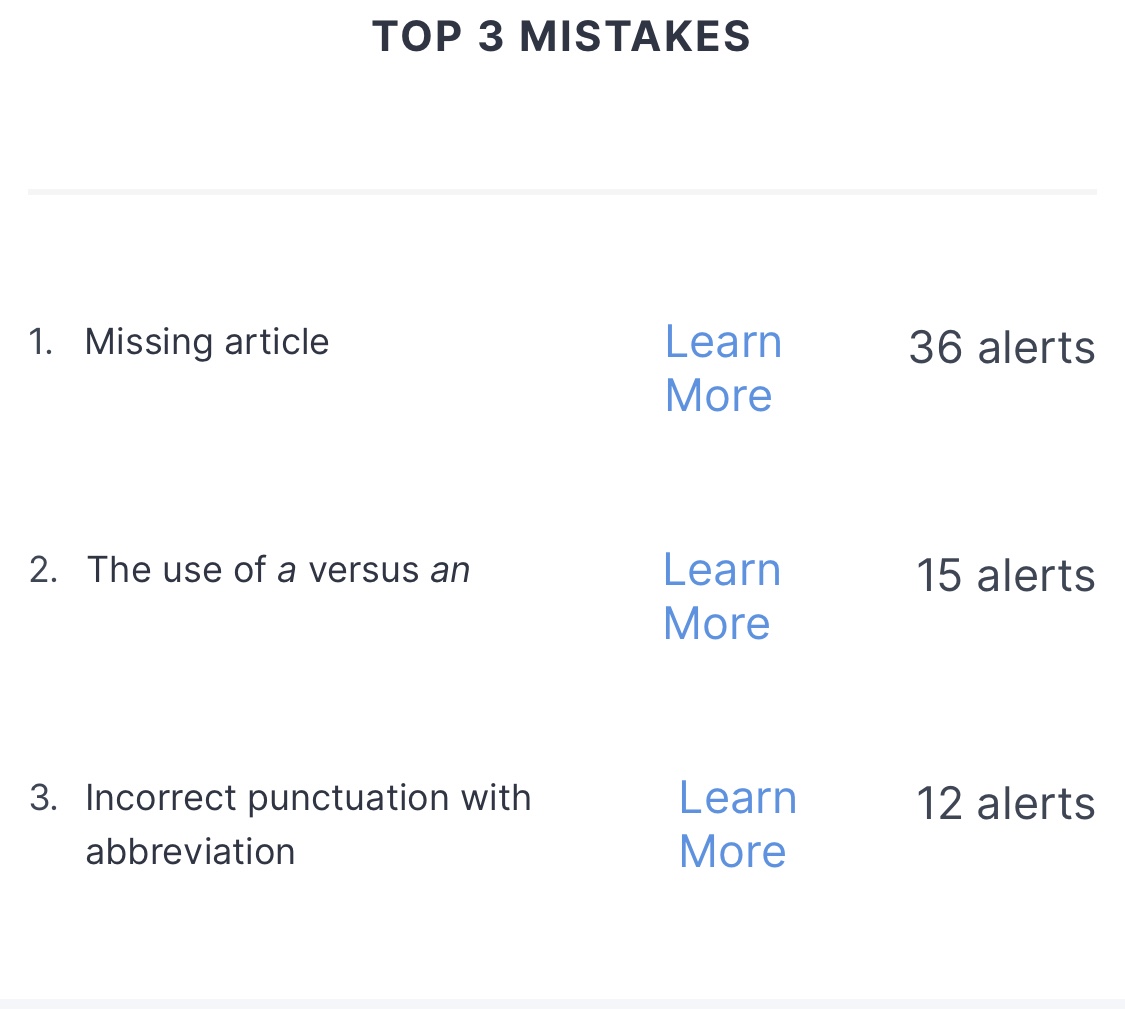Open Learn More for Missing article
The height and width of the screenshot is (1009, 1125).
coord(722,368)
